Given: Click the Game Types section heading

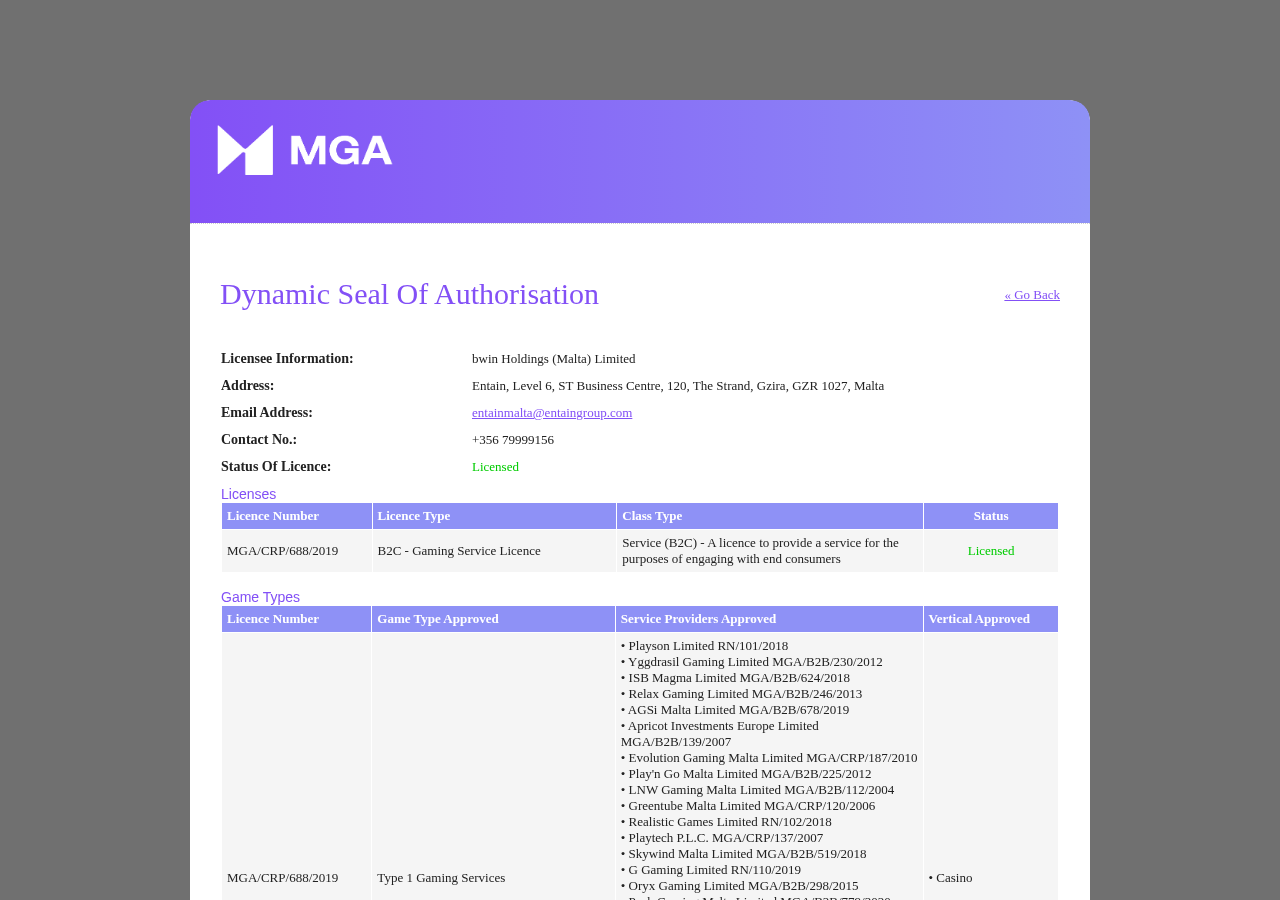Looking at the screenshot, I should pyautogui.click(x=260, y=597).
